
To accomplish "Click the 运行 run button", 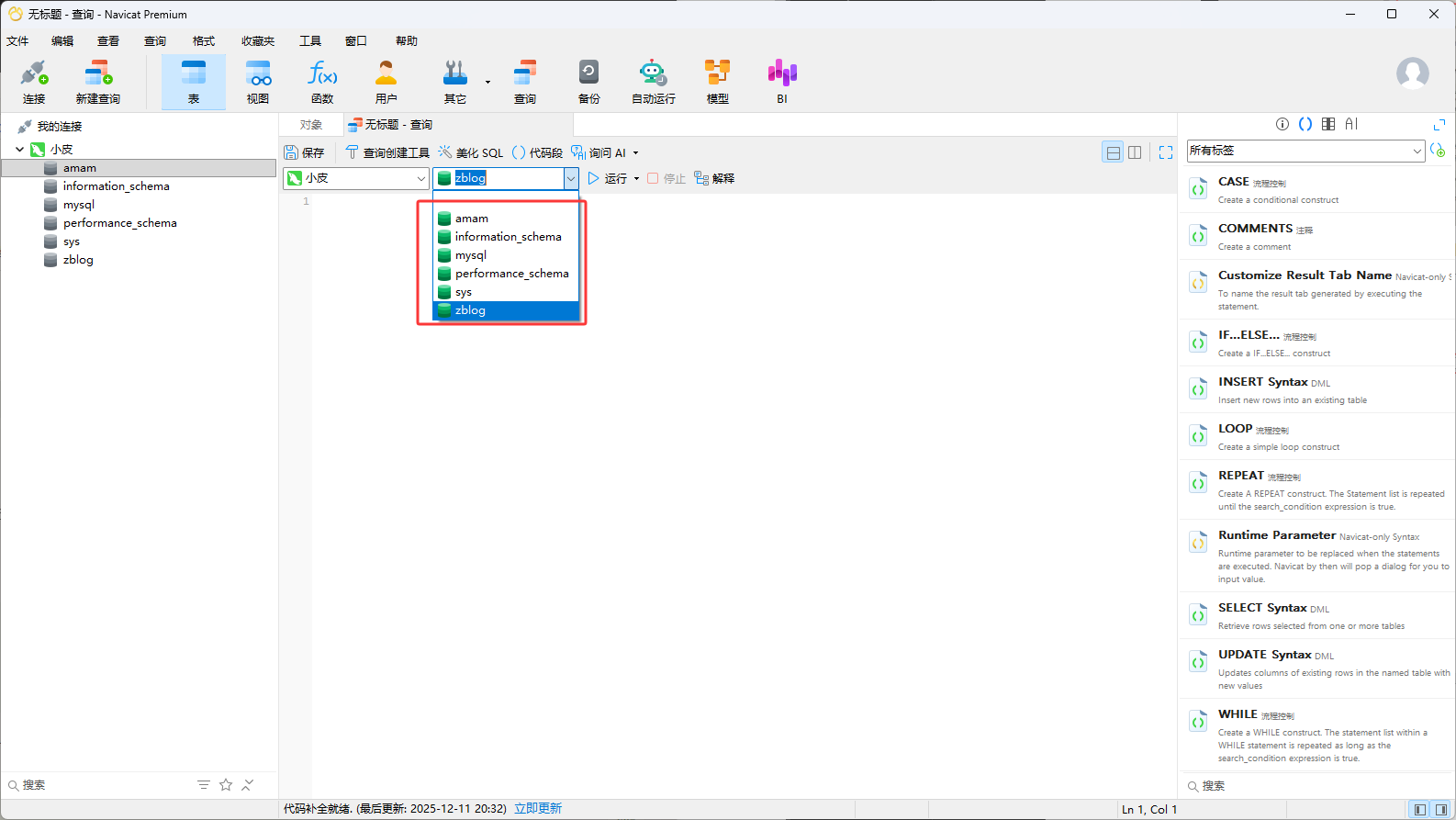I will click(607, 178).
